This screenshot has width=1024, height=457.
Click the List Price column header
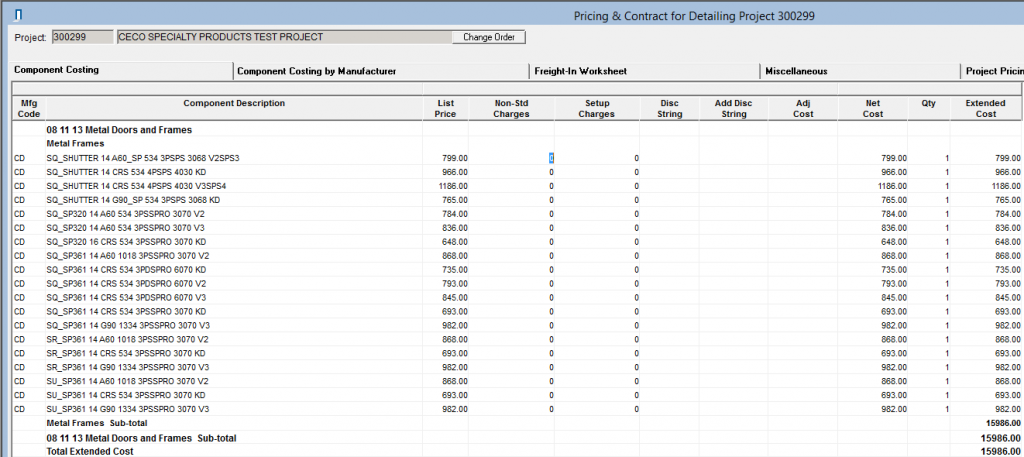(x=446, y=109)
